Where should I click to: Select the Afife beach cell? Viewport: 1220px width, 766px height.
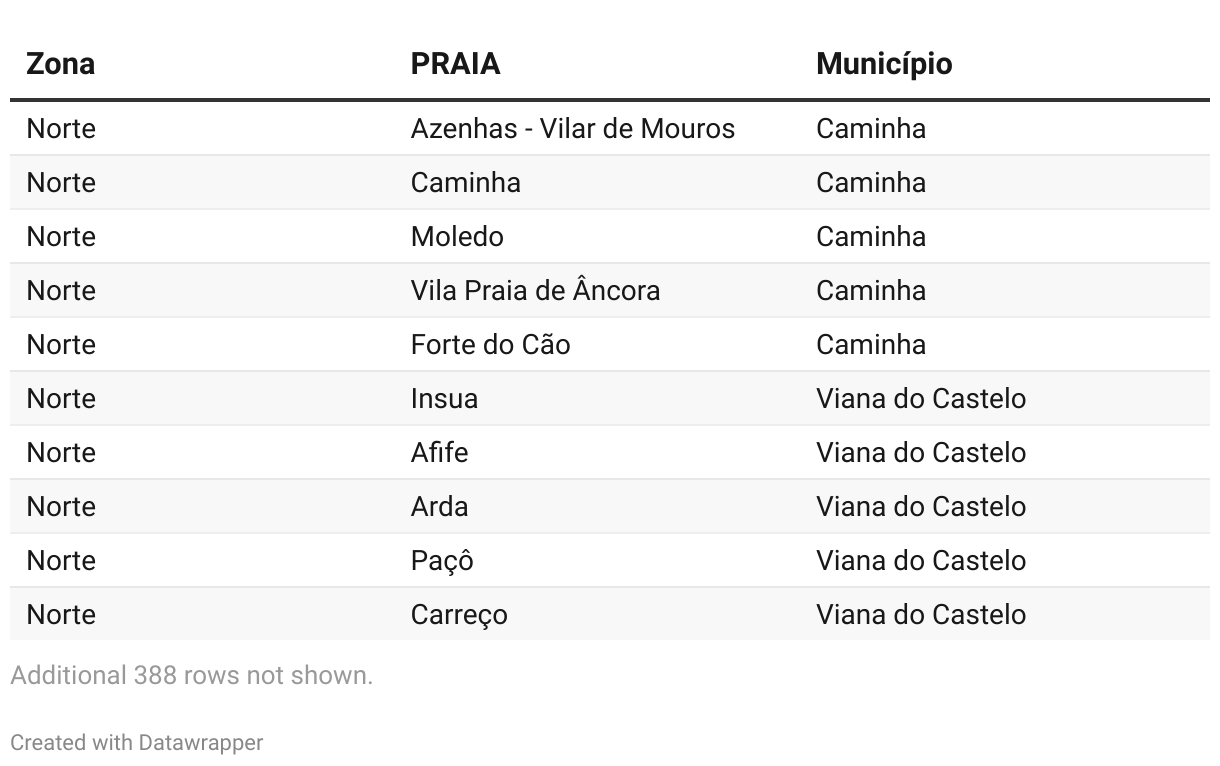[x=439, y=453]
